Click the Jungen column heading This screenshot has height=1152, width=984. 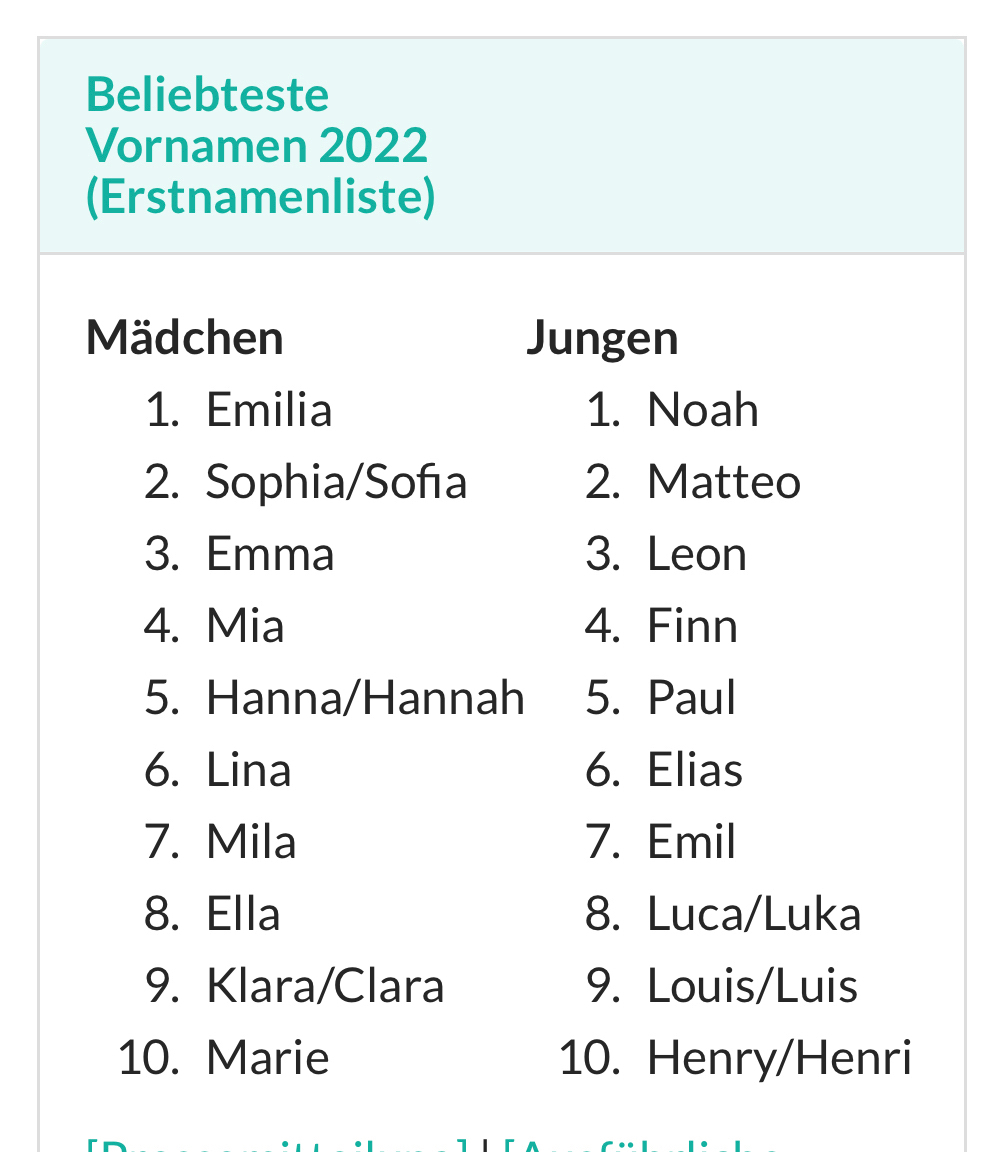tap(602, 338)
